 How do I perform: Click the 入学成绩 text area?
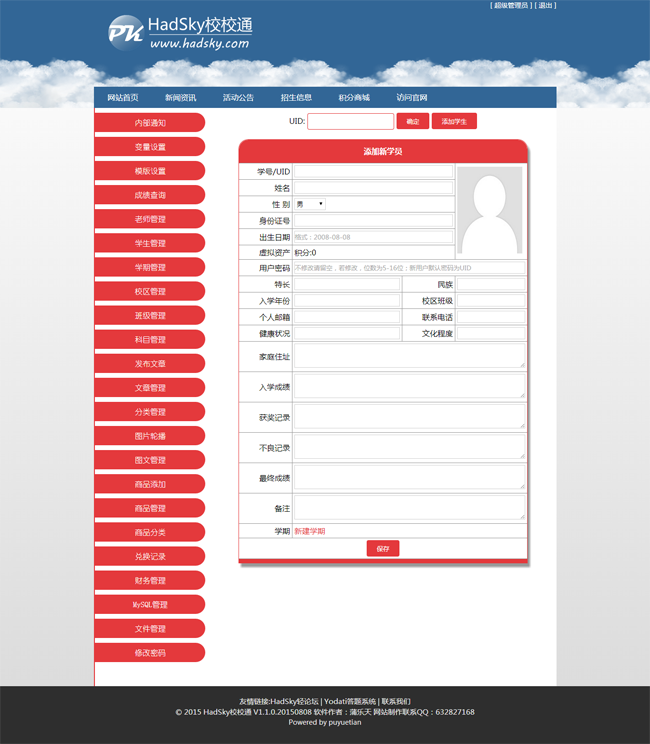tap(410, 386)
